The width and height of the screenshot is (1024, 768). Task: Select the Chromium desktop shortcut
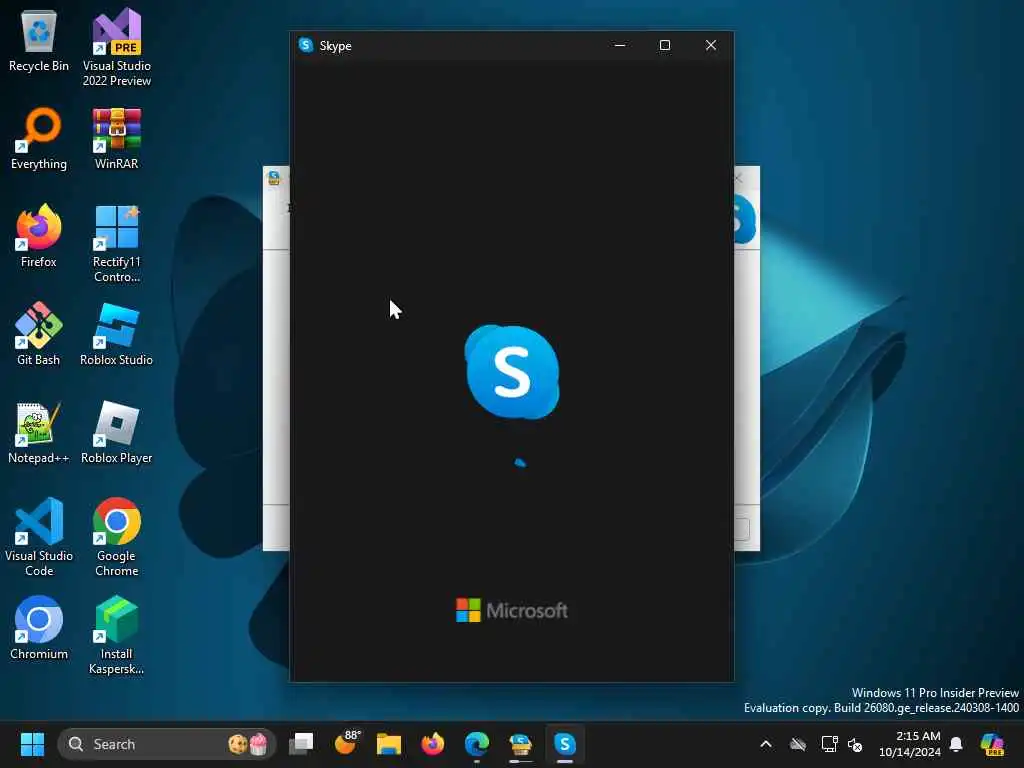[x=39, y=628]
